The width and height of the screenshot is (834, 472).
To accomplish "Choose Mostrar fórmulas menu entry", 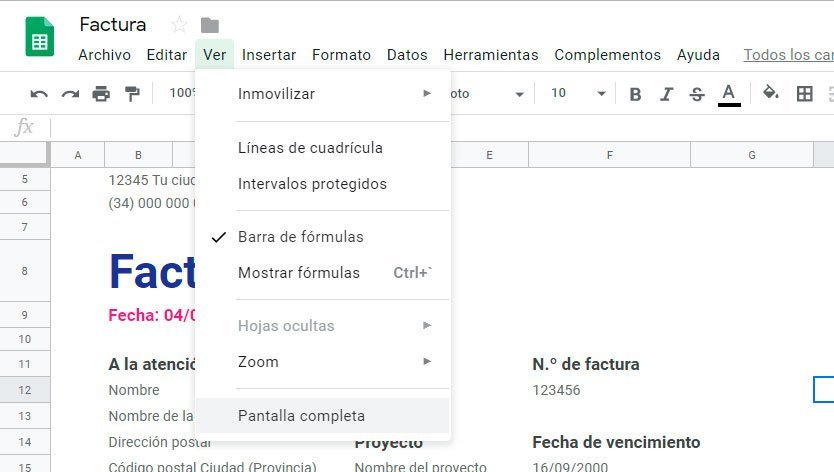I will click(x=299, y=273).
